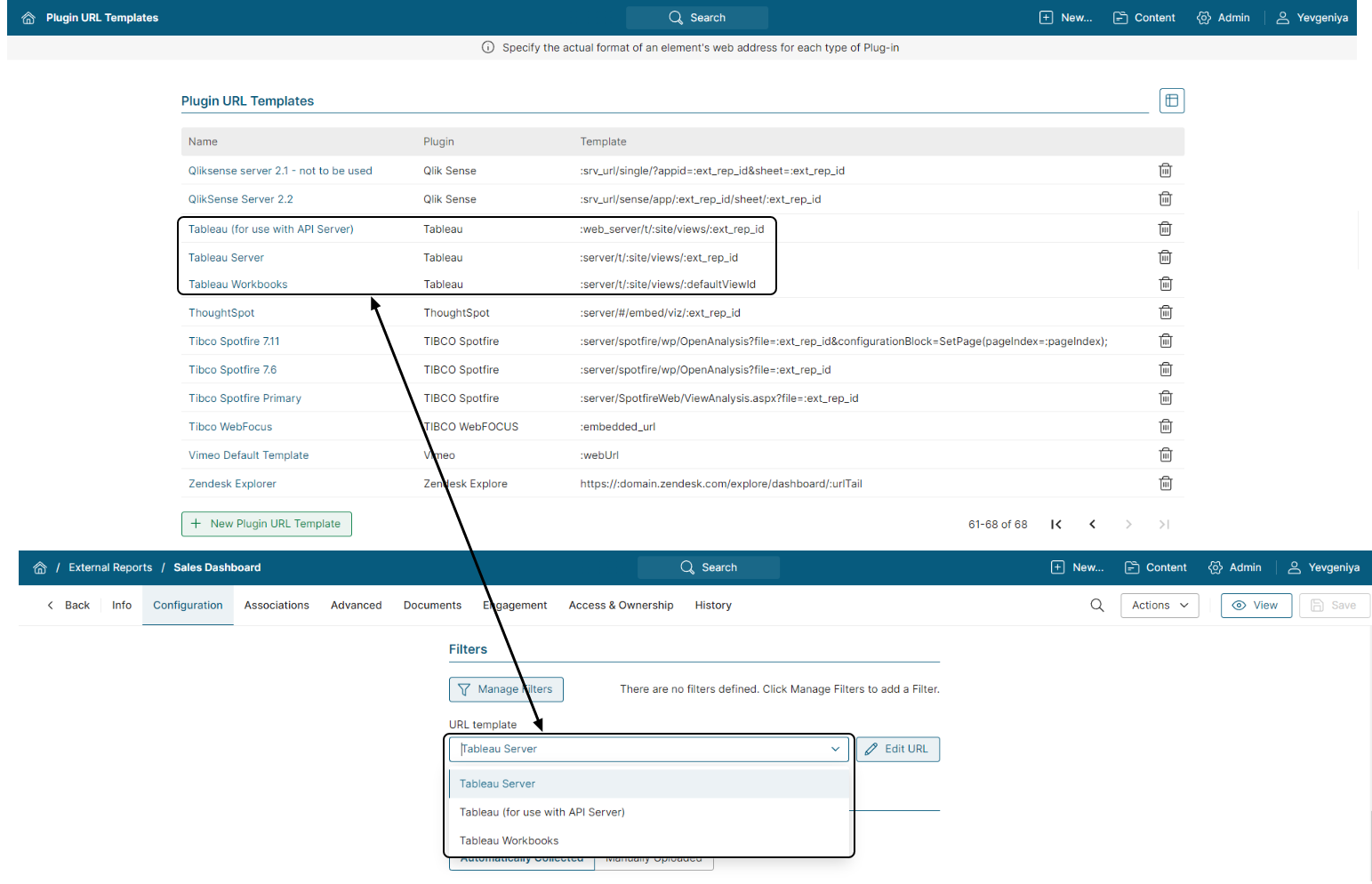Delete the QlikSense Server 2.2 template row
Viewport: 1372px width, 884px height.
click(1165, 199)
